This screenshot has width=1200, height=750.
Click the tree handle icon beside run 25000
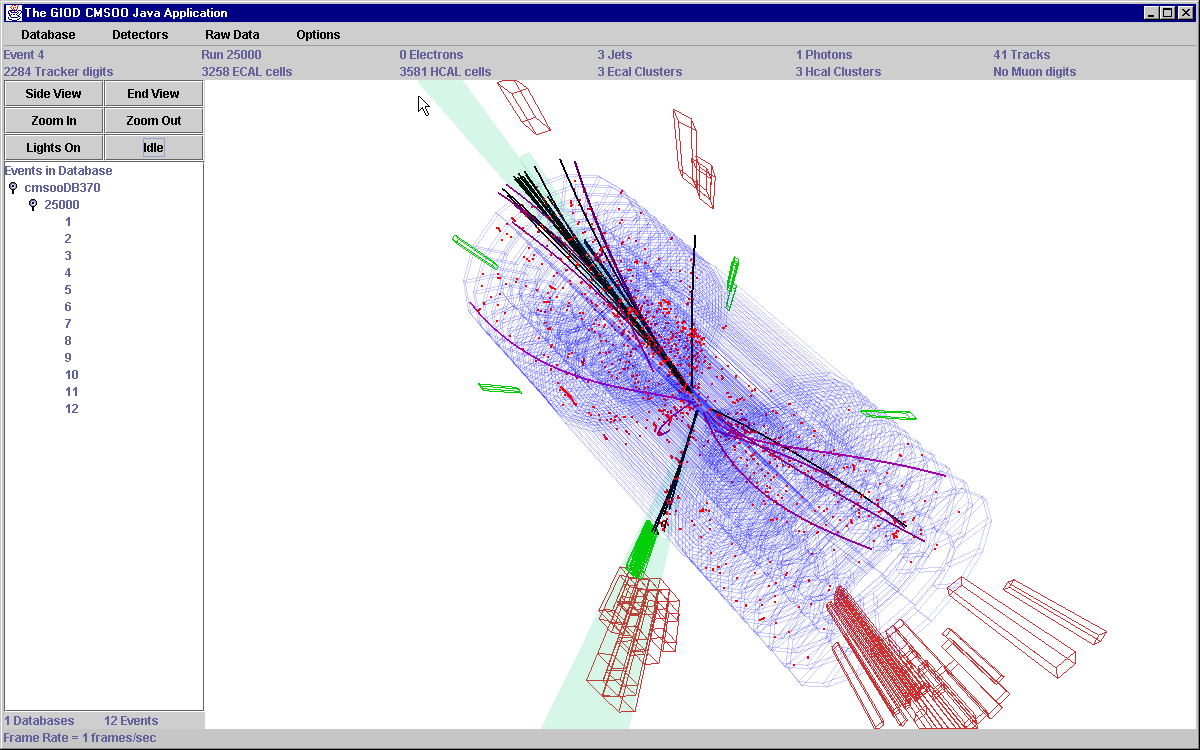(33, 204)
